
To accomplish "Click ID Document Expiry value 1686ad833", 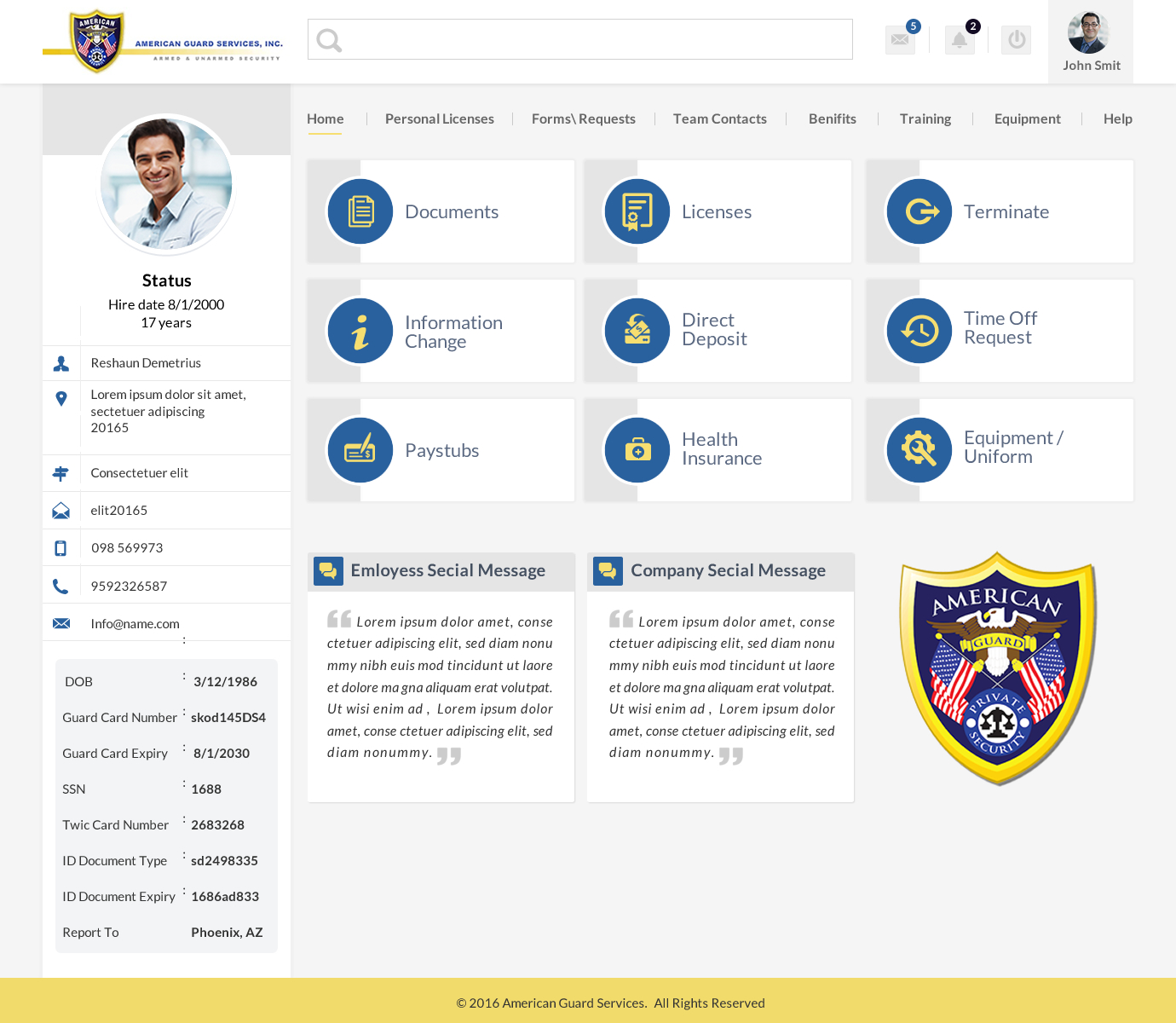I will pos(225,897).
